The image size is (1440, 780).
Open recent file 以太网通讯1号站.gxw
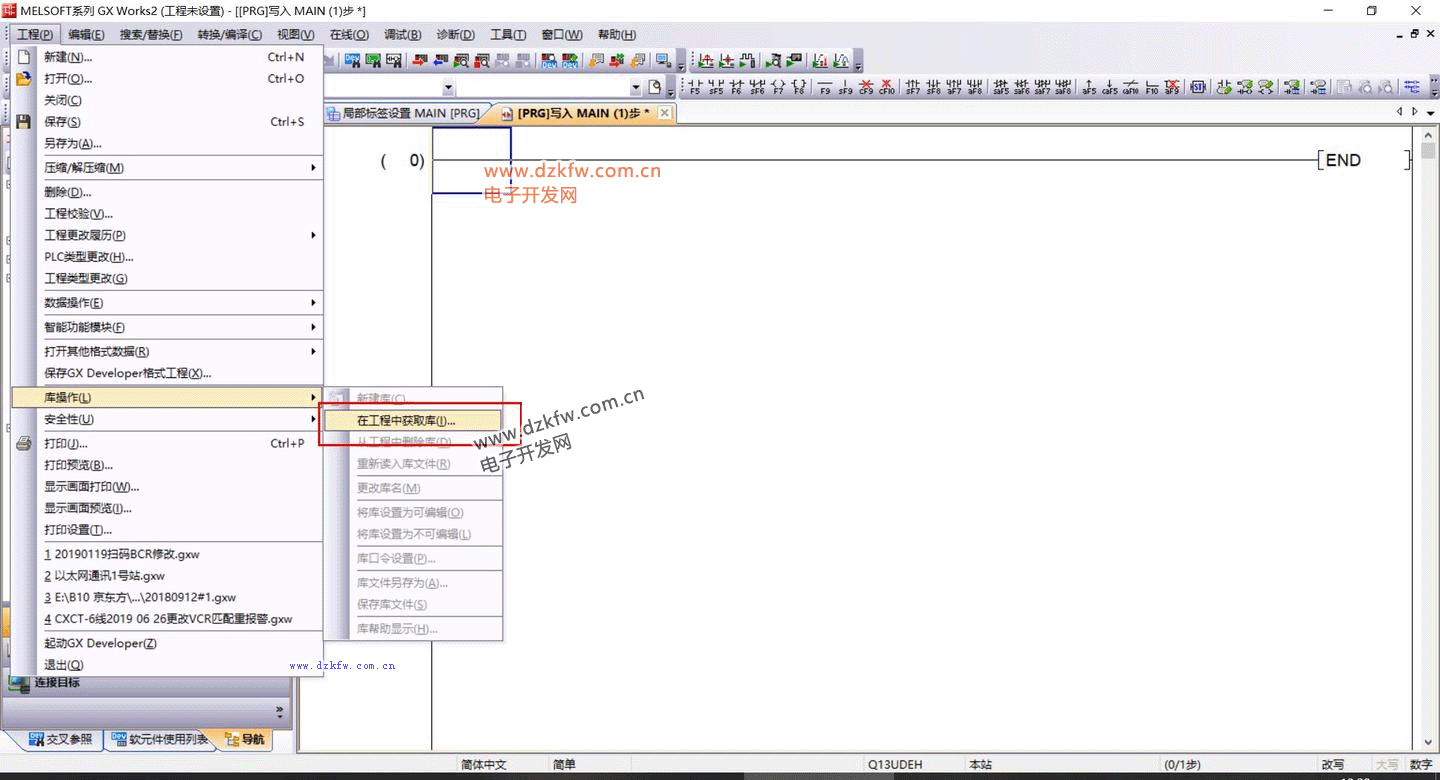[104, 576]
